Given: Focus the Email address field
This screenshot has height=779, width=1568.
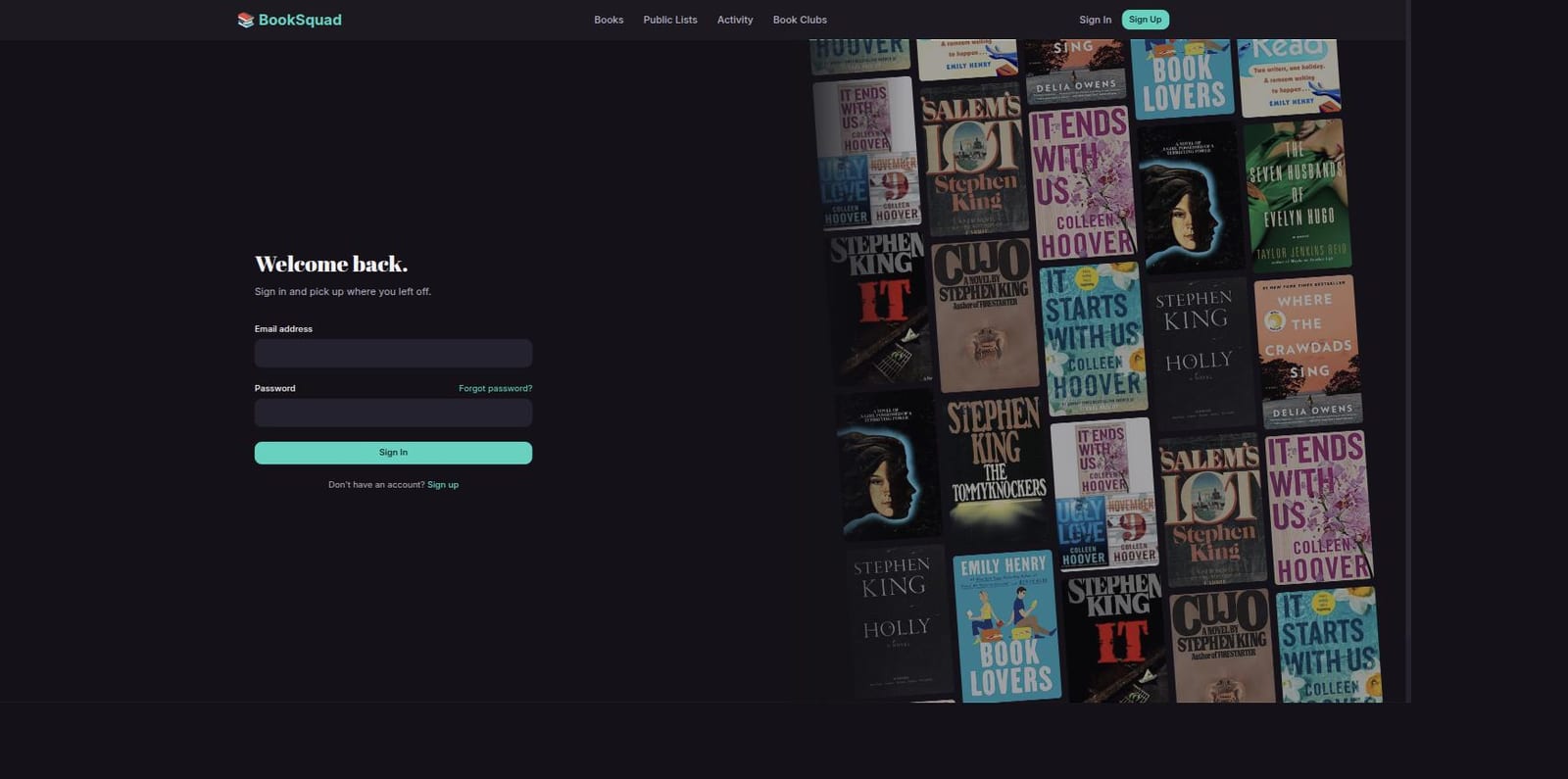Looking at the screenshot, I should tap(393, 353).
